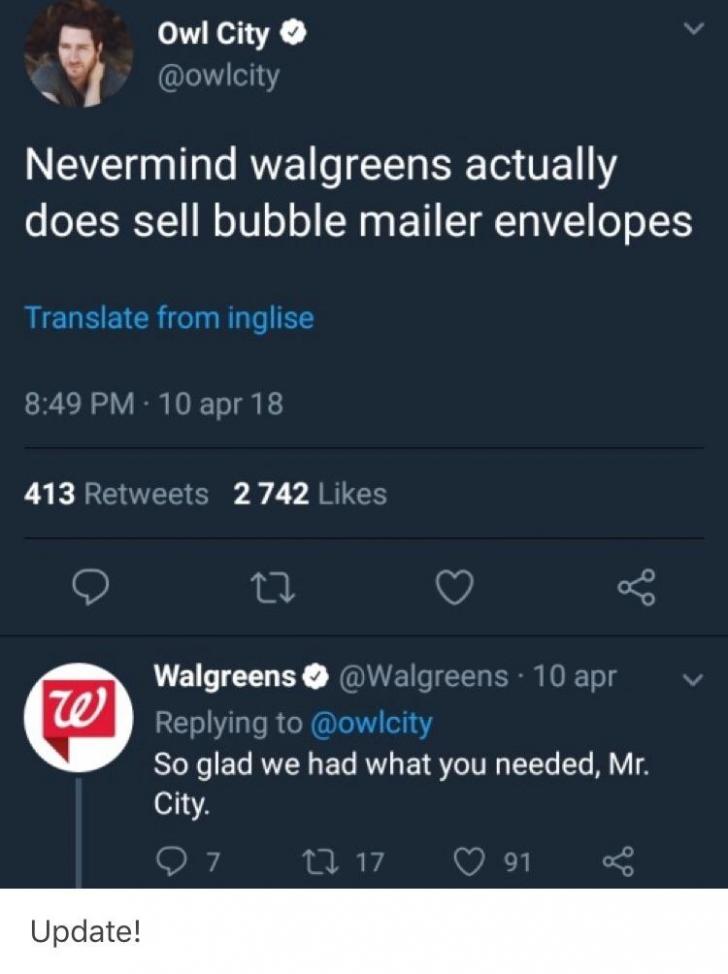Open dropdown chevron on Walgreens reply
This screenshot has height=974, width=728.
pos(694,679)
